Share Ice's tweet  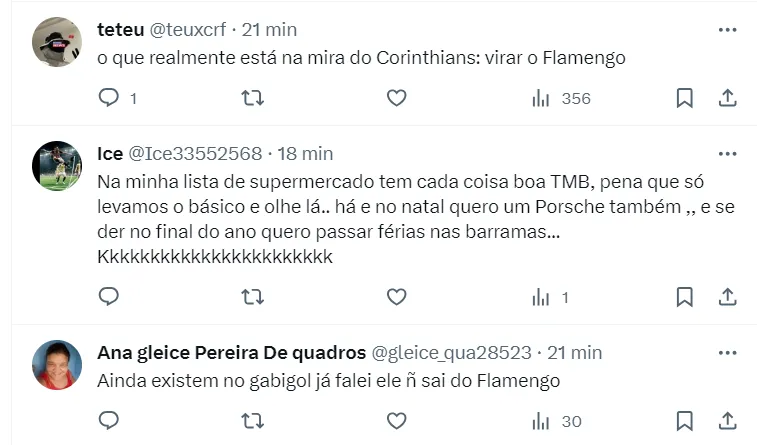tap(728, 297)
